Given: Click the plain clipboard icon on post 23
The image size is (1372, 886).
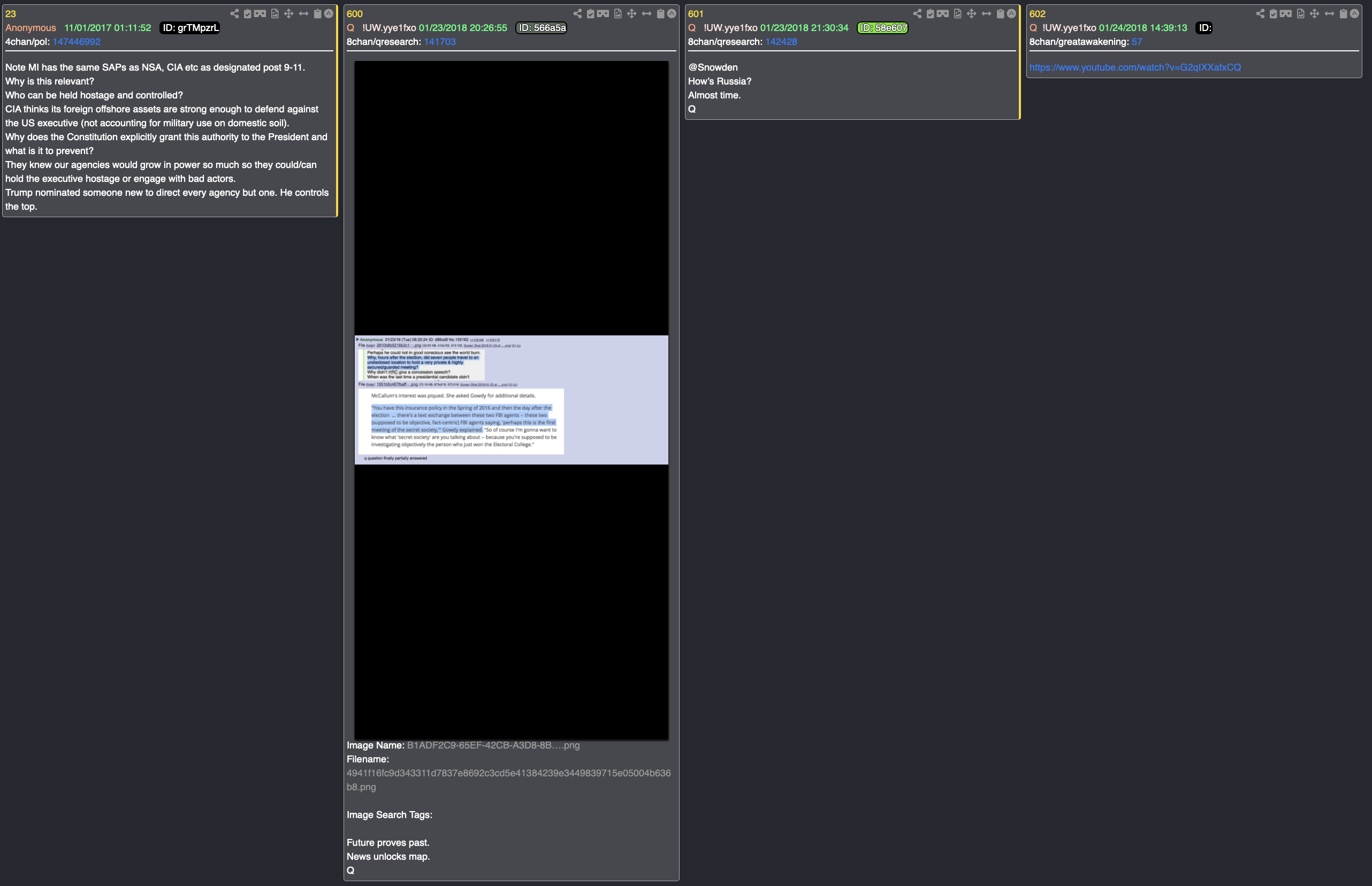Looking at the screenshot, I should click(317, 13).
